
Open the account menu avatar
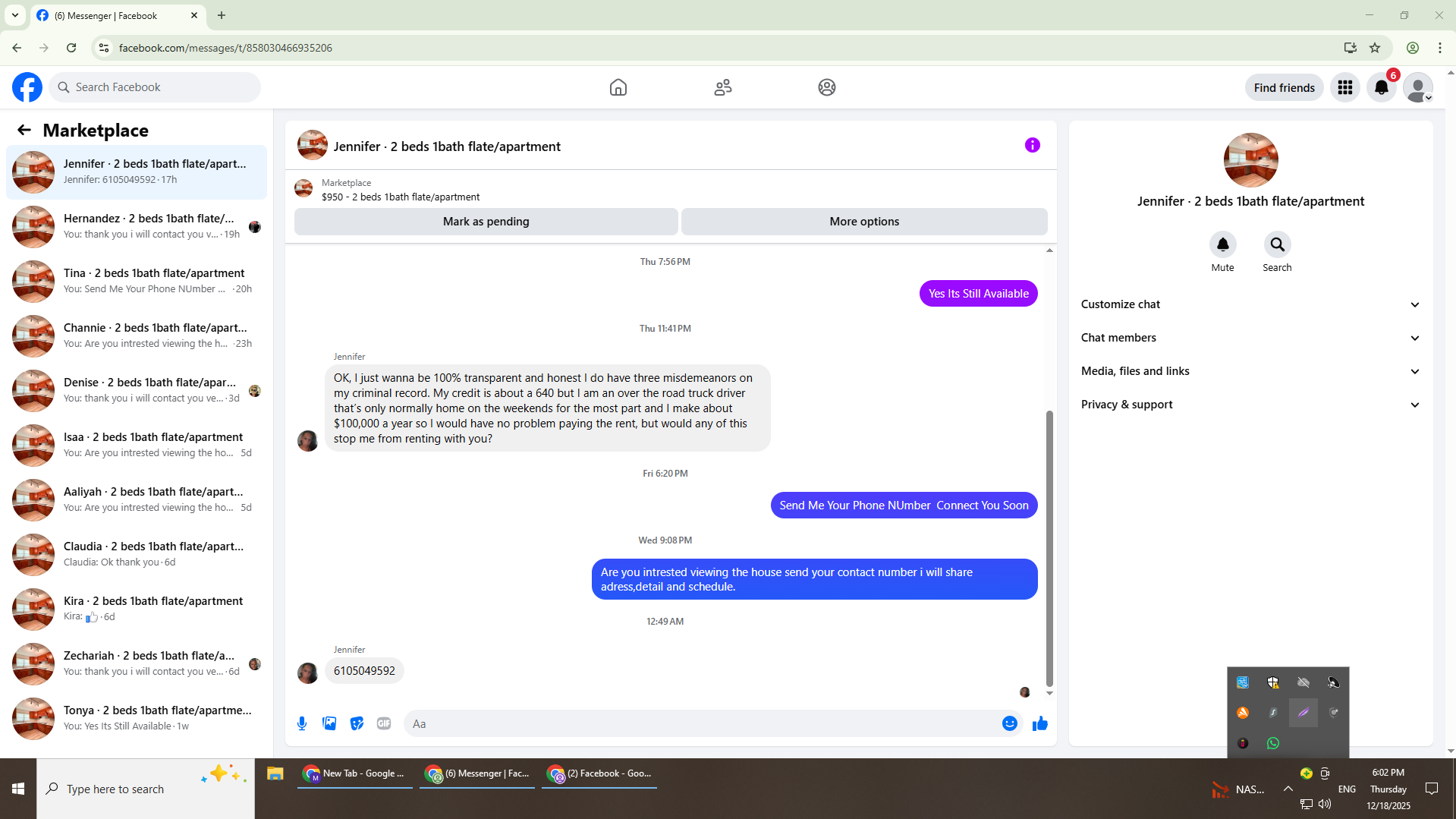tap(1418, 87)
